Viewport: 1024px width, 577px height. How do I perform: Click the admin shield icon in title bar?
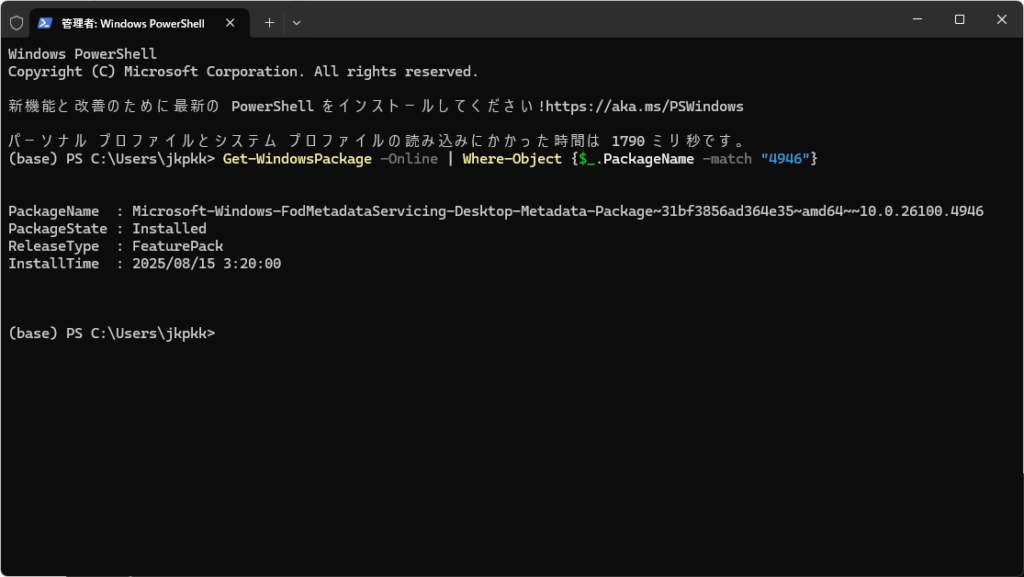16,23
